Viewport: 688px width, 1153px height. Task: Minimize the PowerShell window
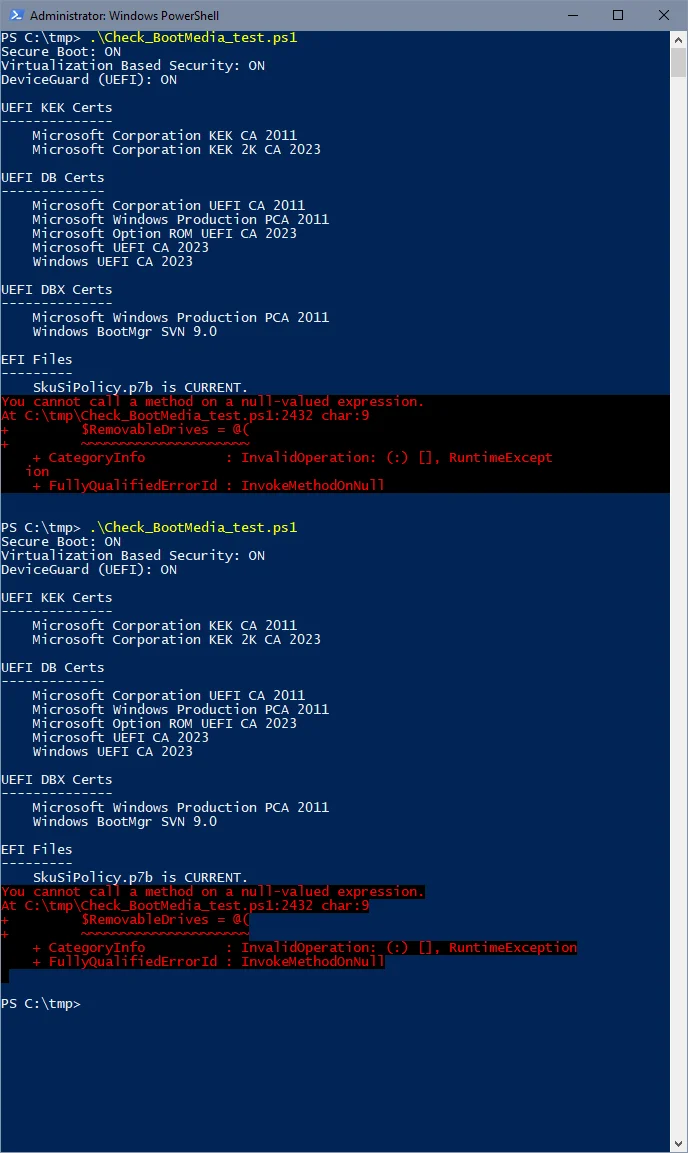[x=573, y=15]
